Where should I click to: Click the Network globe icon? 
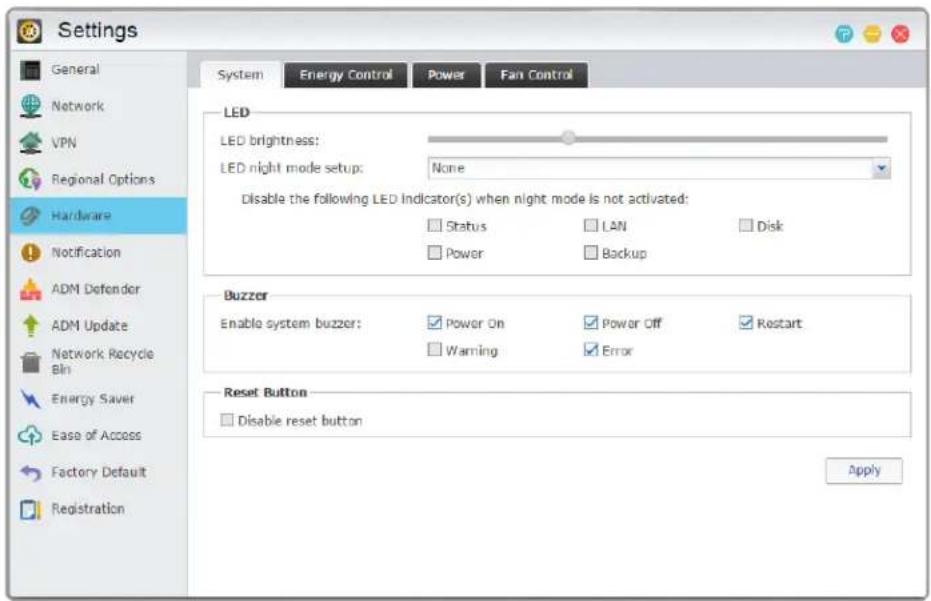pyautogui.click(x=30, y=106)
